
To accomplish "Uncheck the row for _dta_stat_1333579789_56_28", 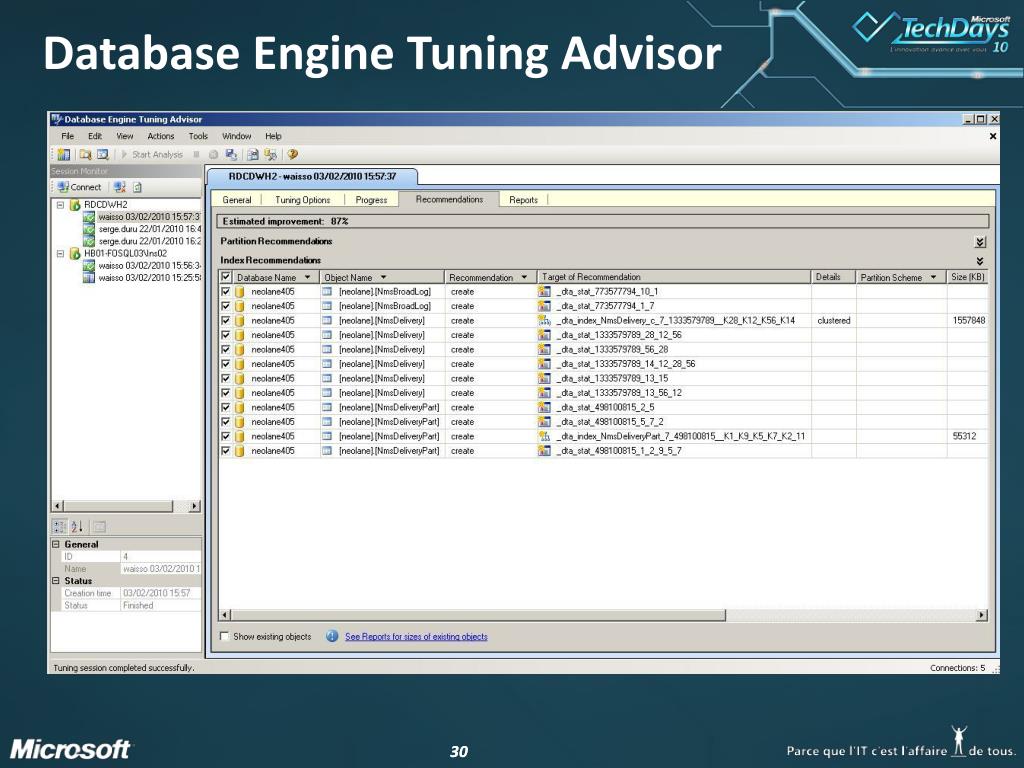I will tap(226, 349).
